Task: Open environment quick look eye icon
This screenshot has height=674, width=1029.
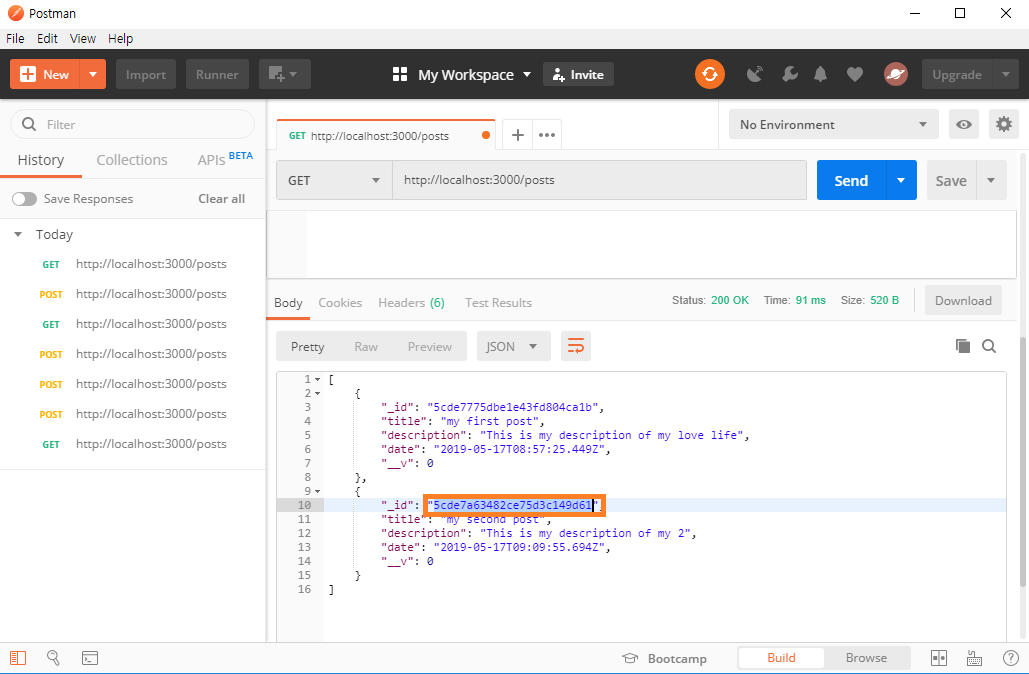Action: coord(963,124)
